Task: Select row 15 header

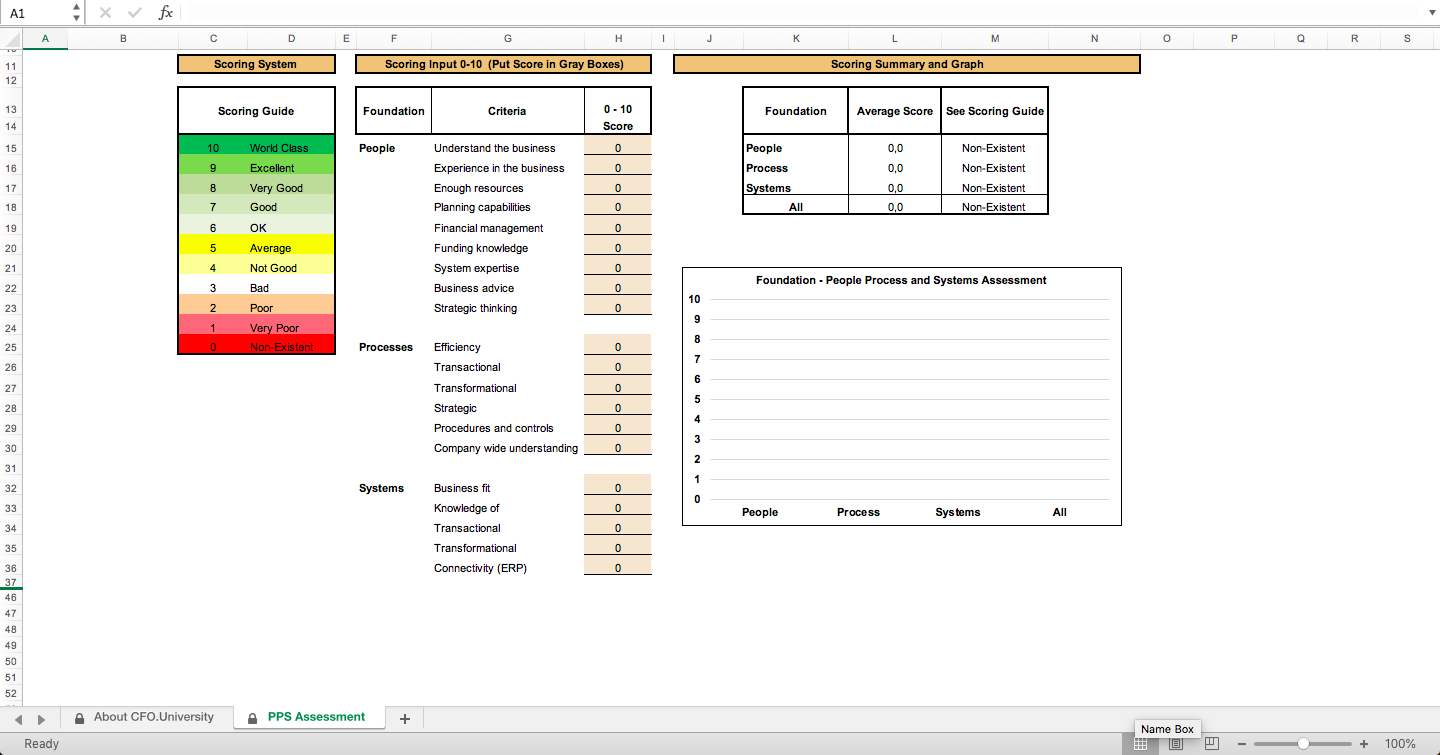Action: pos(11,148)
